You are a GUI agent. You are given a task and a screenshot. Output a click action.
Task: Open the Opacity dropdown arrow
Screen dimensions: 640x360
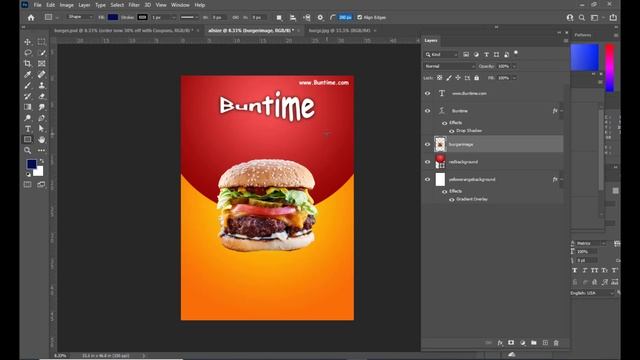click(514, 66)
